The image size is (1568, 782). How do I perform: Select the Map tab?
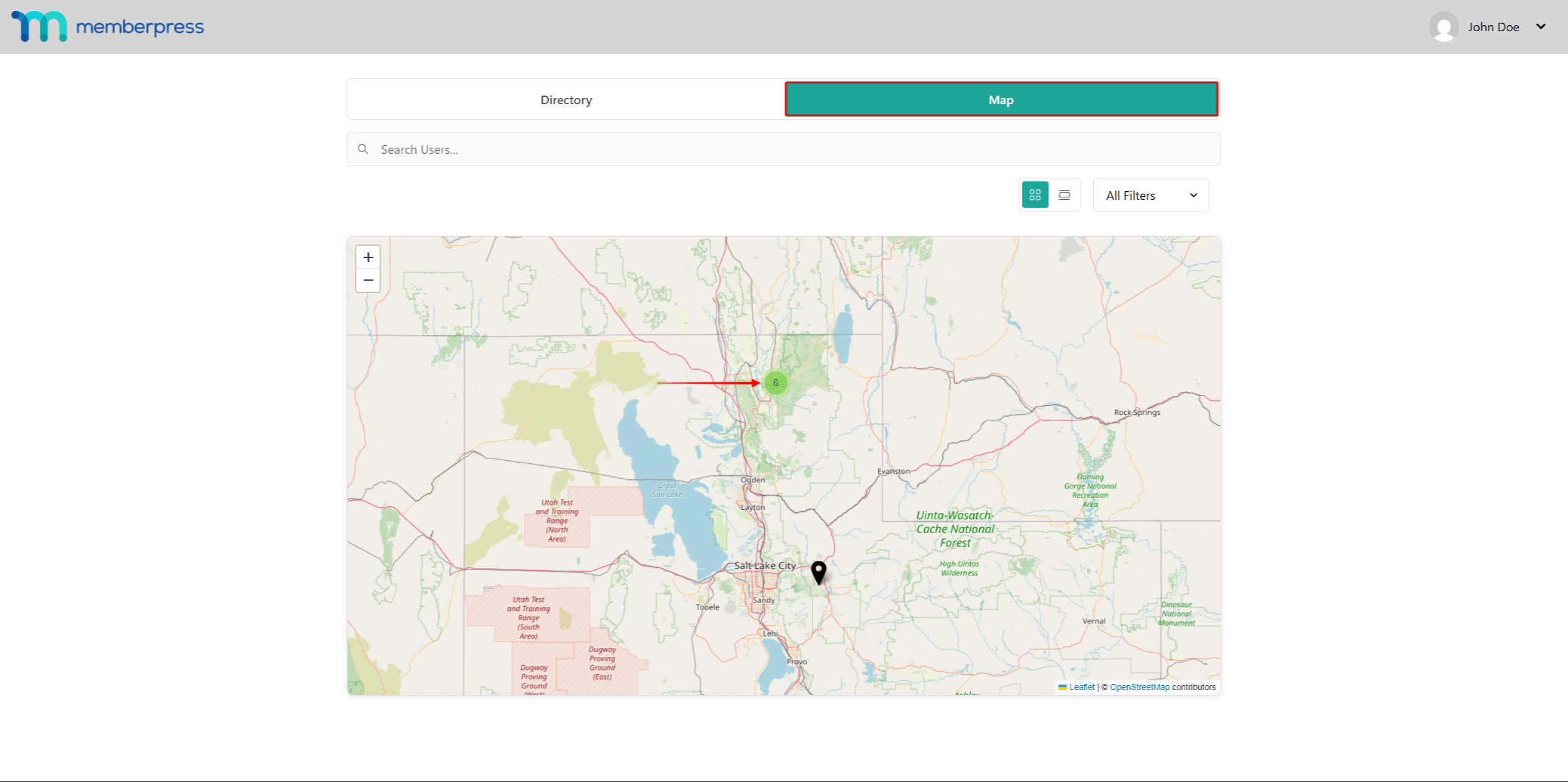click(1001, 99)
